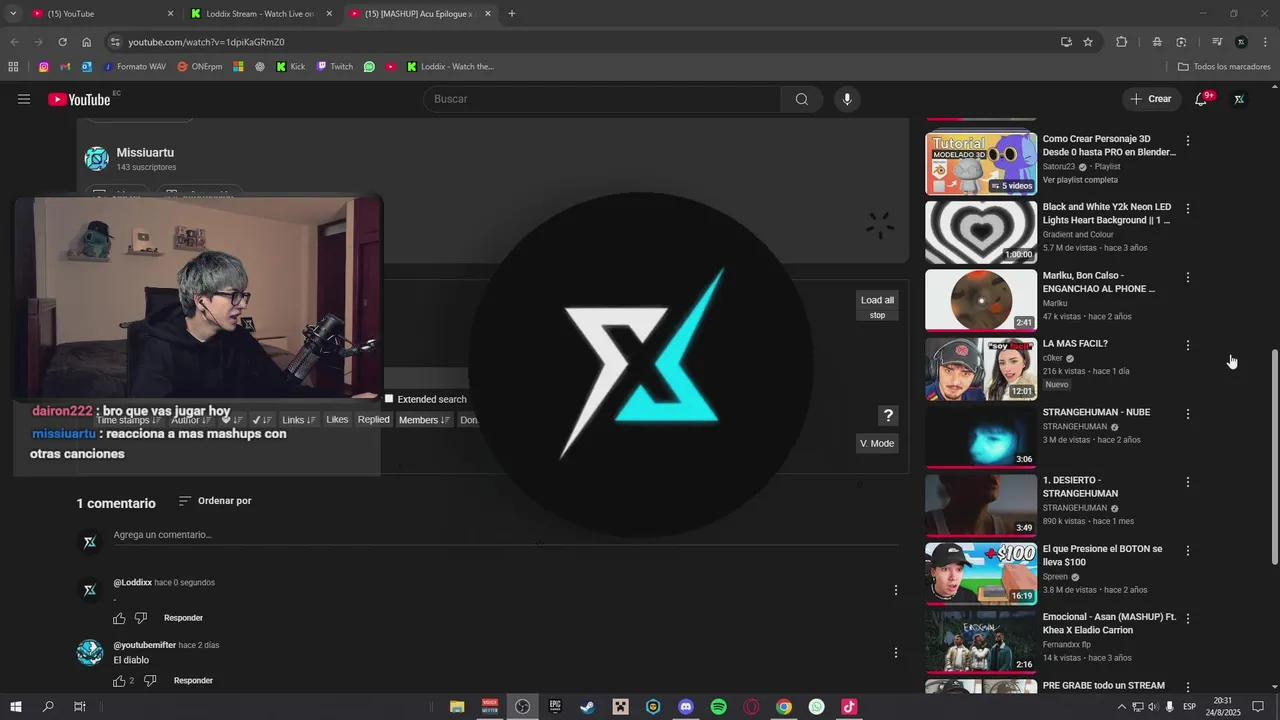This screenshot has height=720, width=1280.
Task: Open the @youtubemifter profile link
Action: (x=145, y=645)
